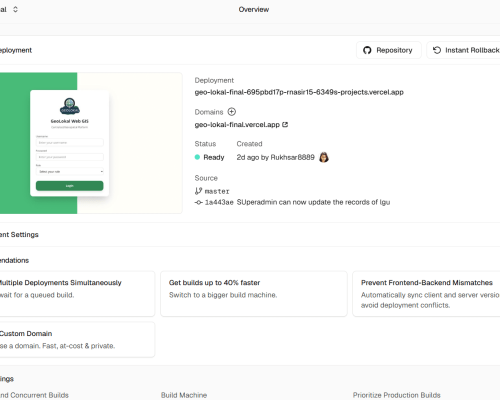Open the geo-lokal-final.vercel.app domain link
Image resolution: width=500 pixels, height=400 pixels.
pyautogui.click(x=237, y=125)
